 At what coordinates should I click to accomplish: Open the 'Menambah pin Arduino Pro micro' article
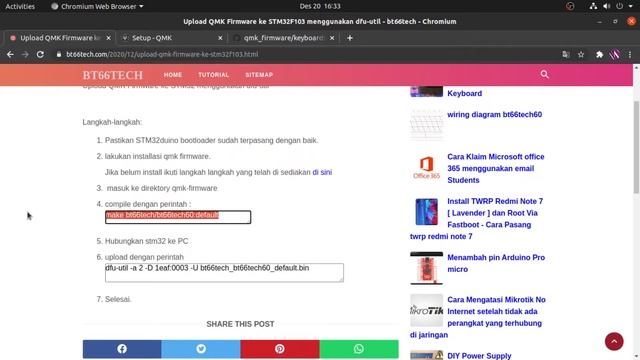496,263
